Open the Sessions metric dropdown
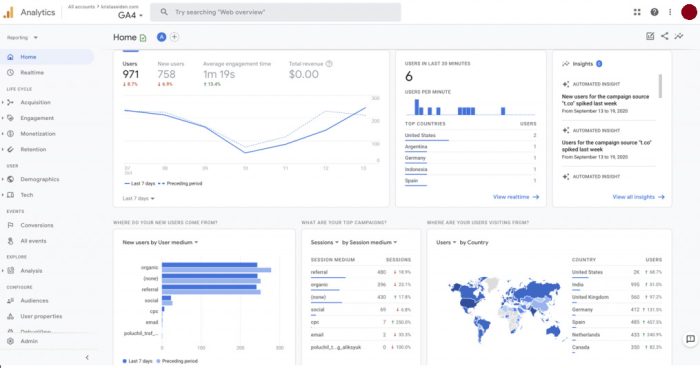The height and width of the screenshot is (368, 700). pyautogui.click(x=325, y=243)
